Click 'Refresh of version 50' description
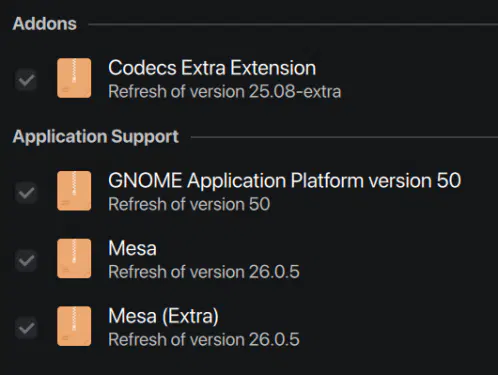This screenshot has width=498, height=375. click(x=189, y=204)
